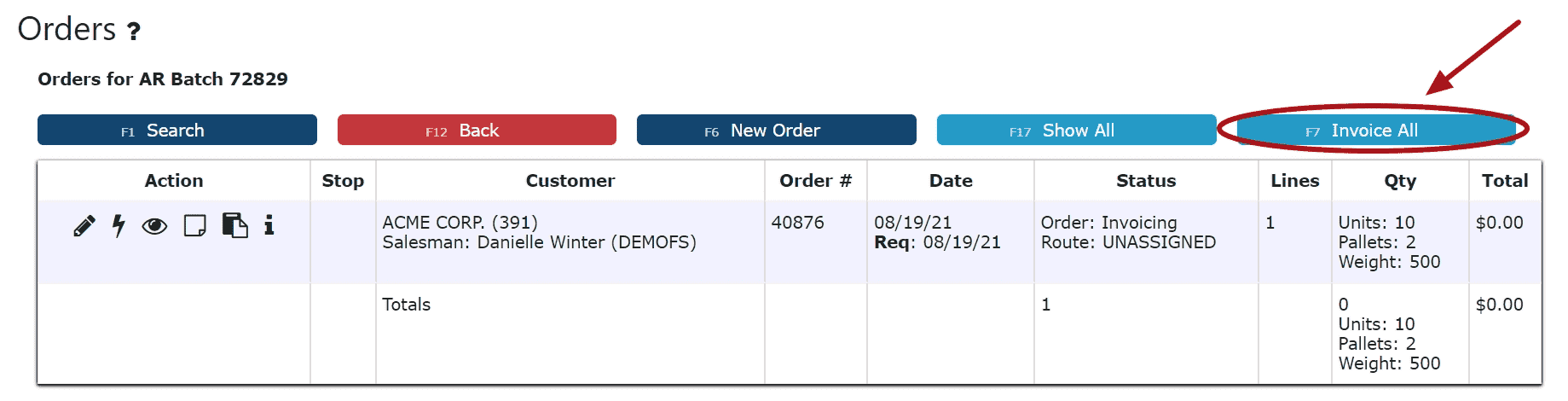Create a New Order with F6 button
The image size is (1568, 401).
[777, 130]
